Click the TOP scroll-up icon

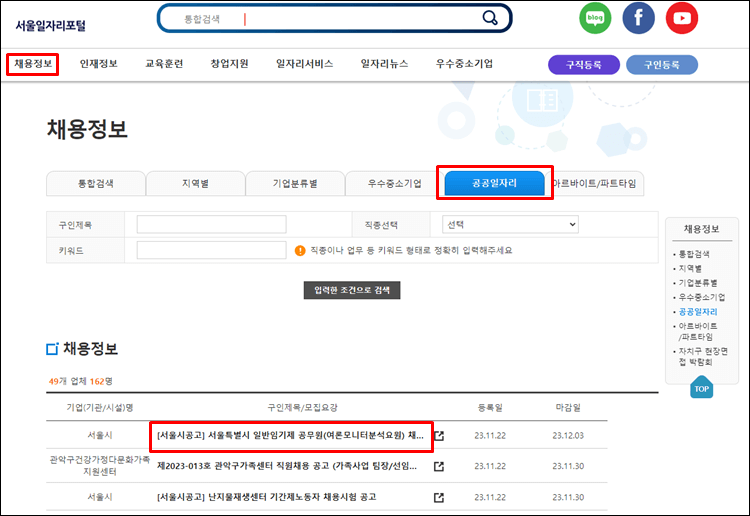coord(701,387)
